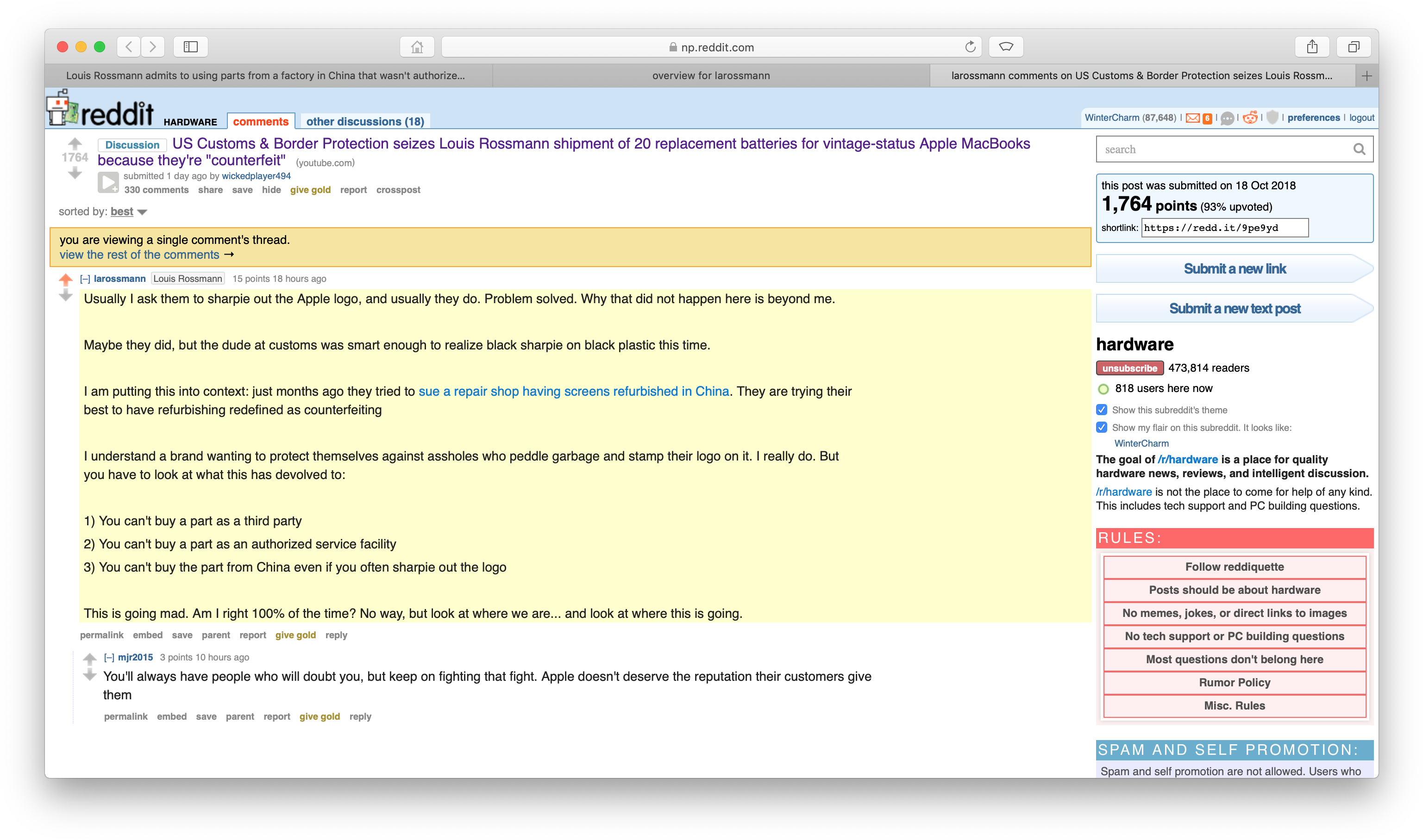Upvote the main post
Screen dimensions: 1423x840
[75, 143]
